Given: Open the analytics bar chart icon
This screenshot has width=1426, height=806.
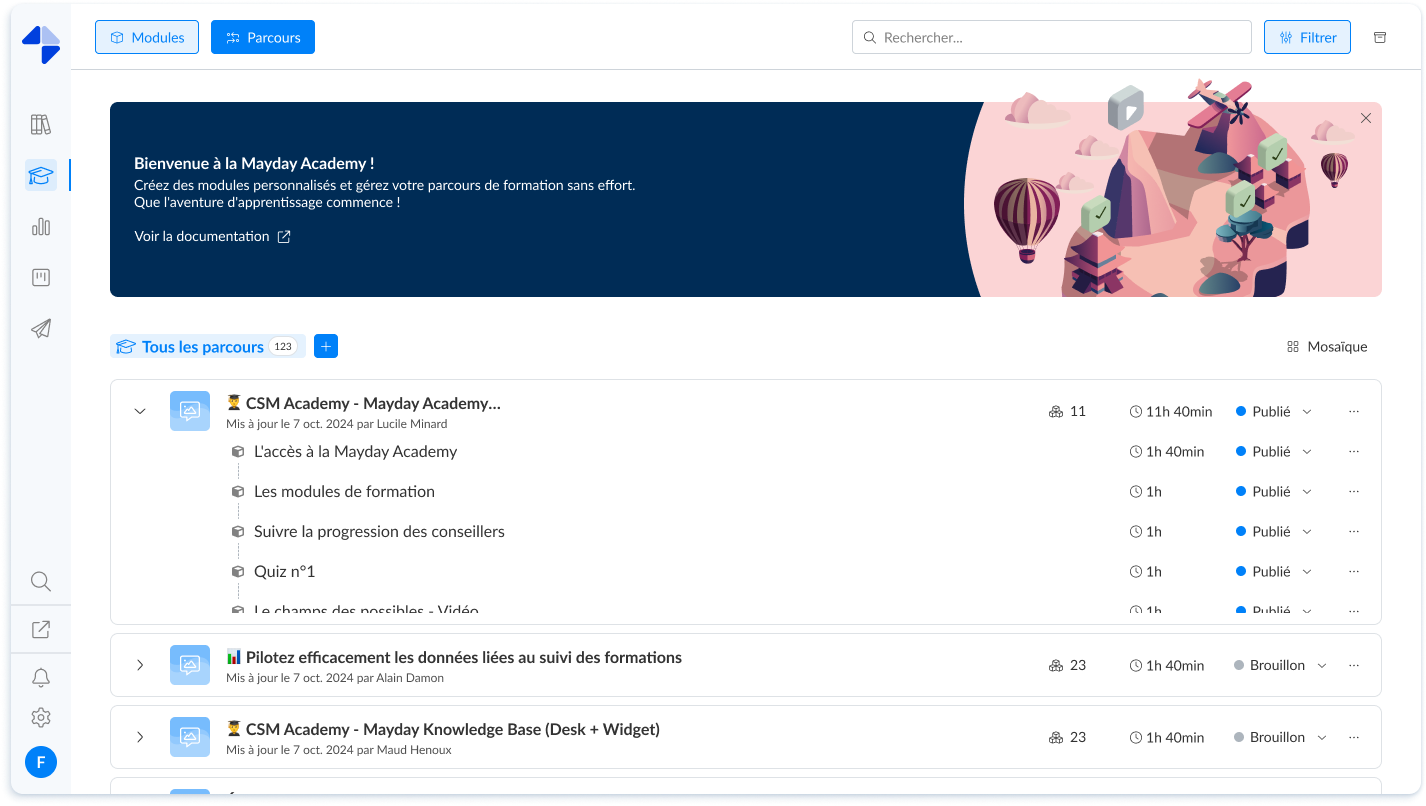Looking at the screenshot, I should click(40, 227).
